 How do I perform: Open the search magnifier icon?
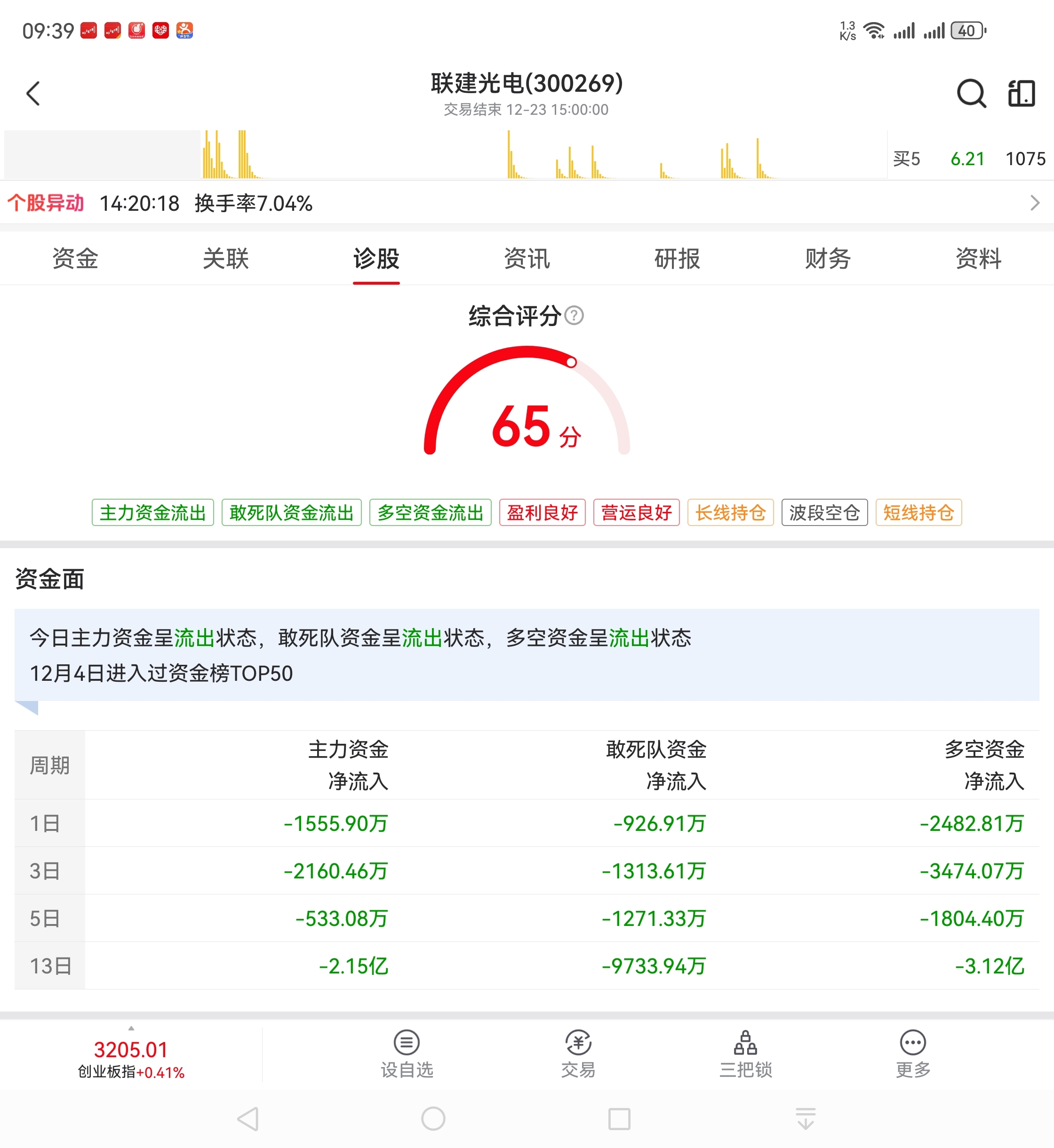tap(971, 93)
